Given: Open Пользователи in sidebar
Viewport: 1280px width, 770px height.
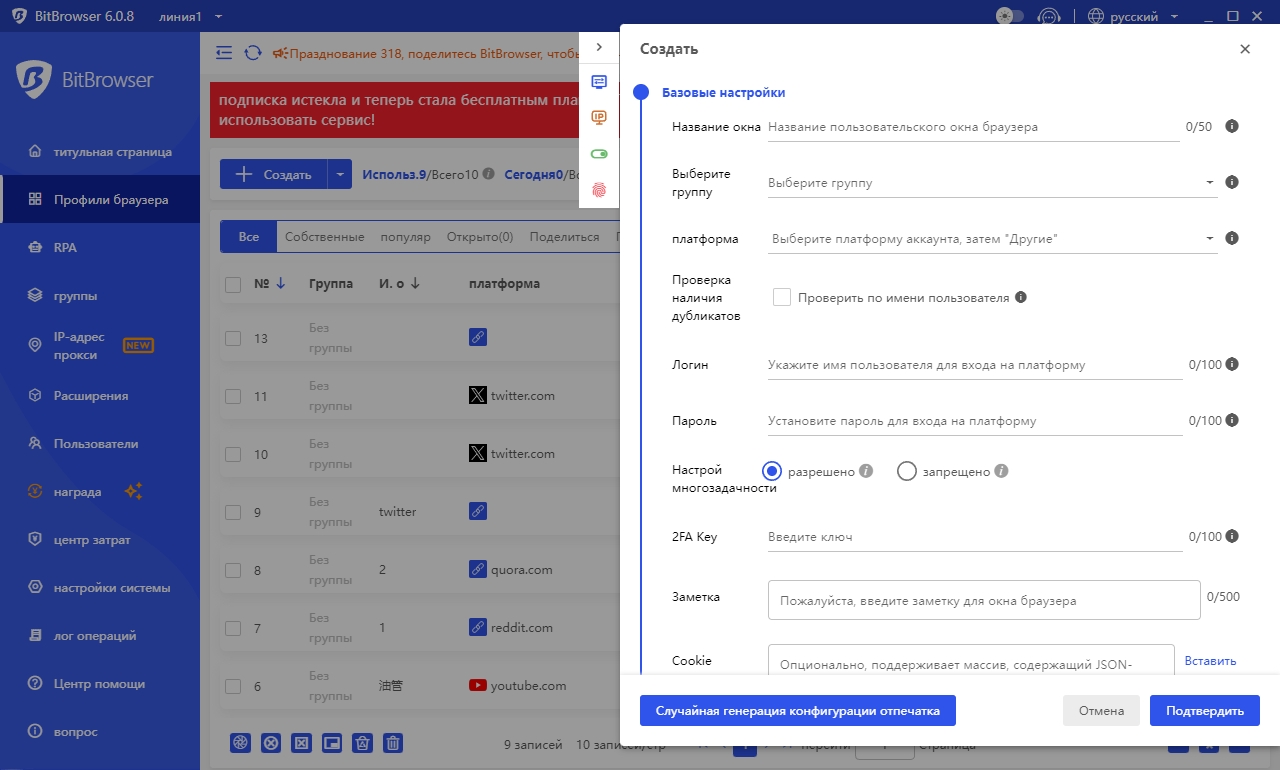Looking at the screenshot, I should 100,444.
